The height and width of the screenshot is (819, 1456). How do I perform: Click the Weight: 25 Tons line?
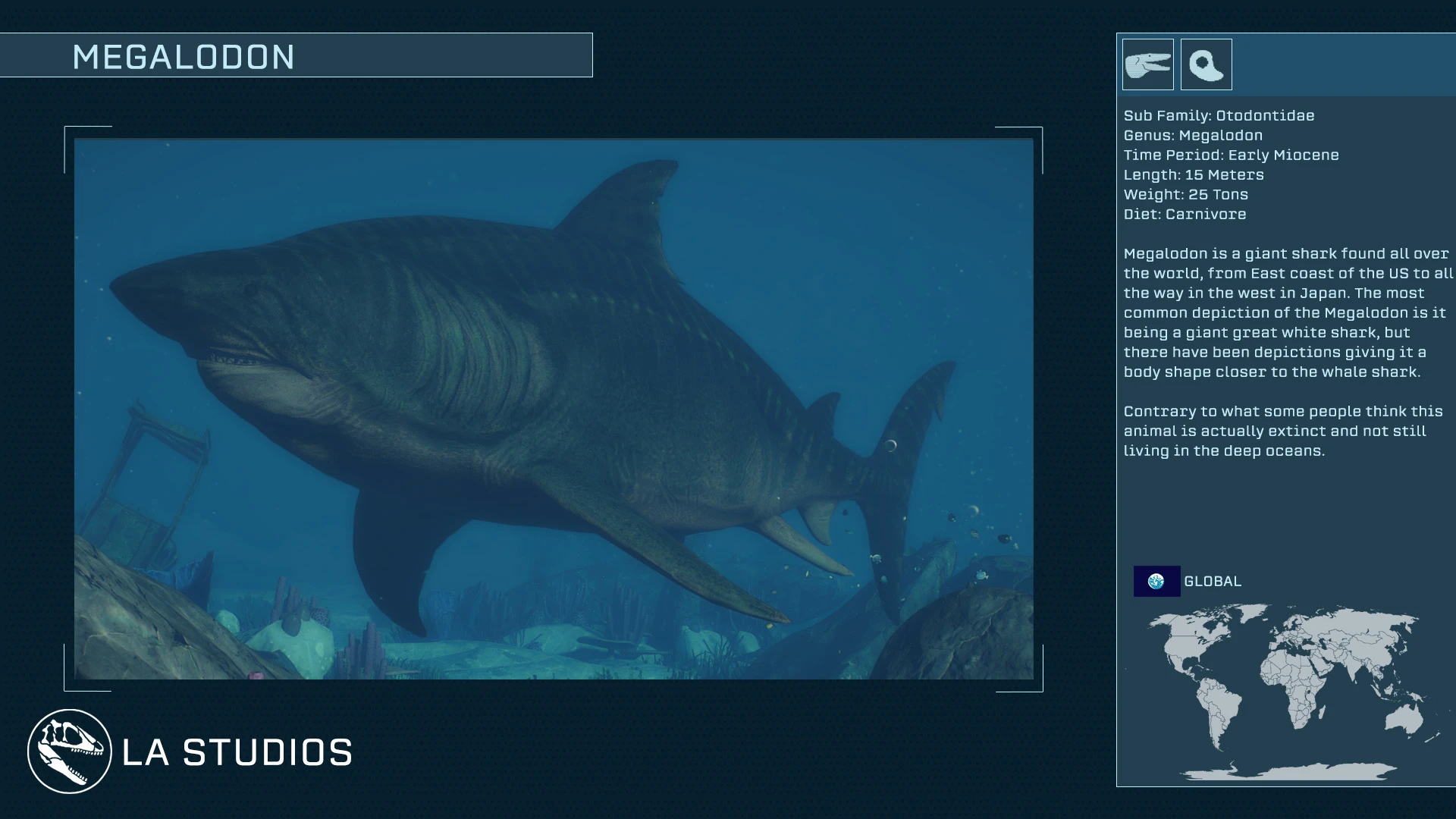[1185, 194]
